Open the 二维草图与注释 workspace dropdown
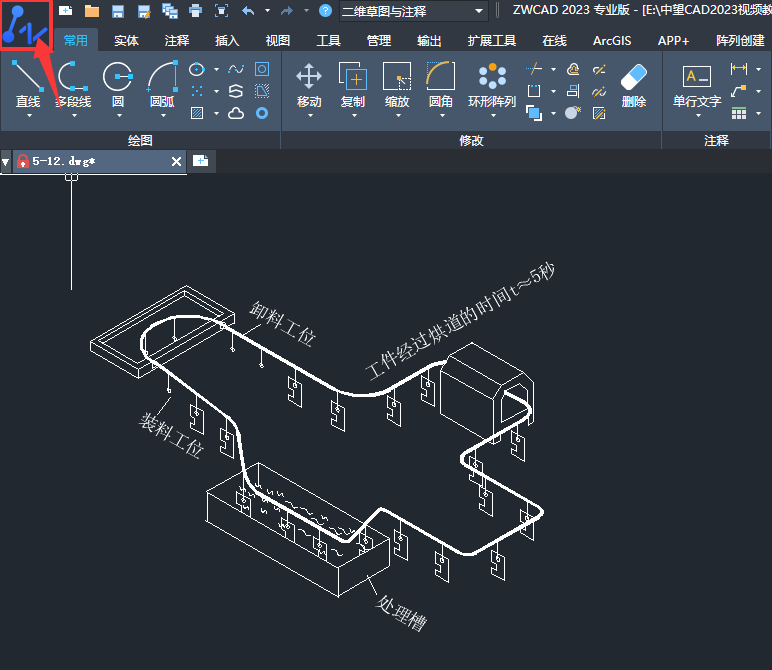 pyautogui.click(x=479, y=11)
